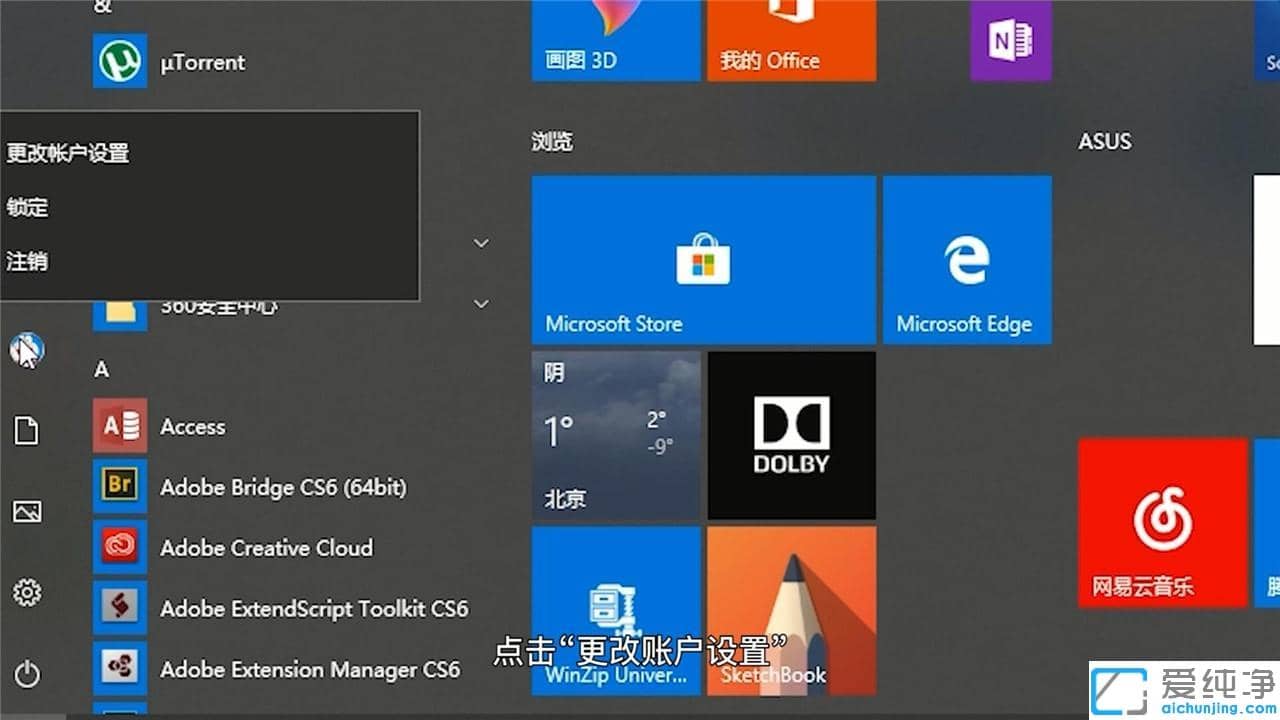Viewport: 1280px width, 720px height.
Task: Open the OneNote tile
Action: [x=1010, y=40]
